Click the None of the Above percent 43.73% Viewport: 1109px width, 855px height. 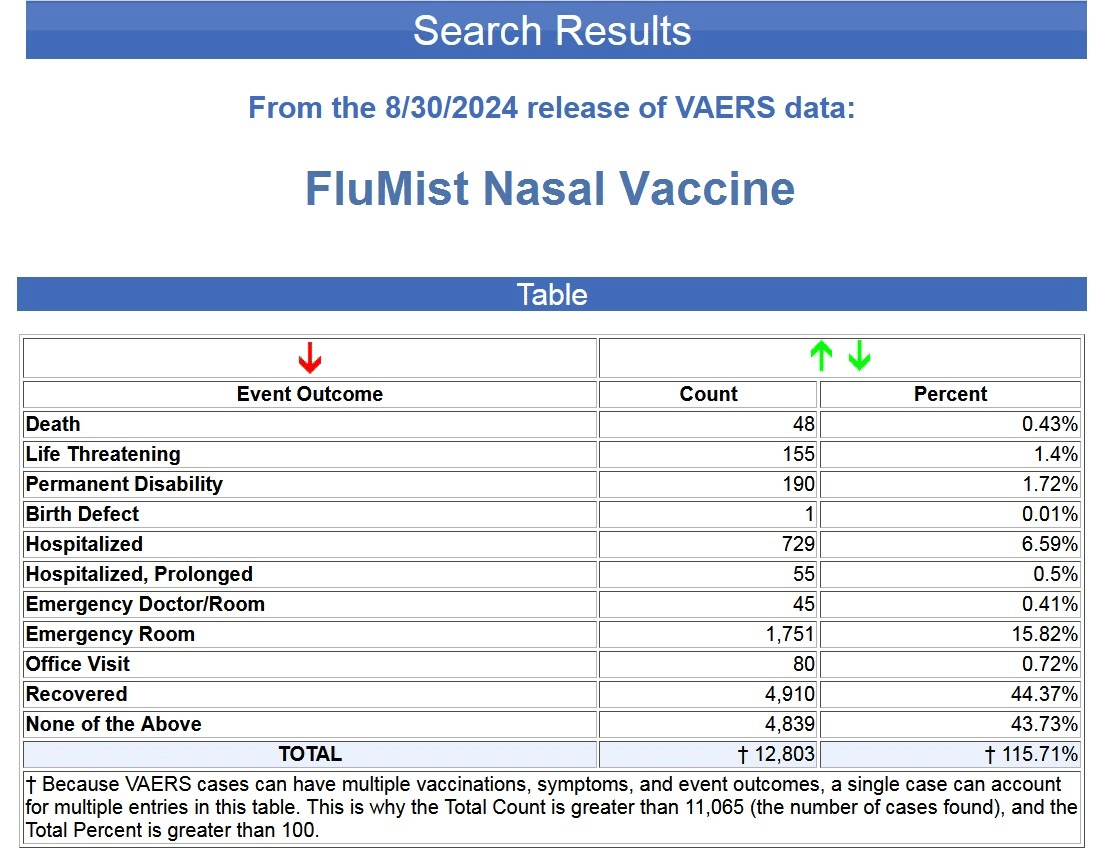[1045, 724]
